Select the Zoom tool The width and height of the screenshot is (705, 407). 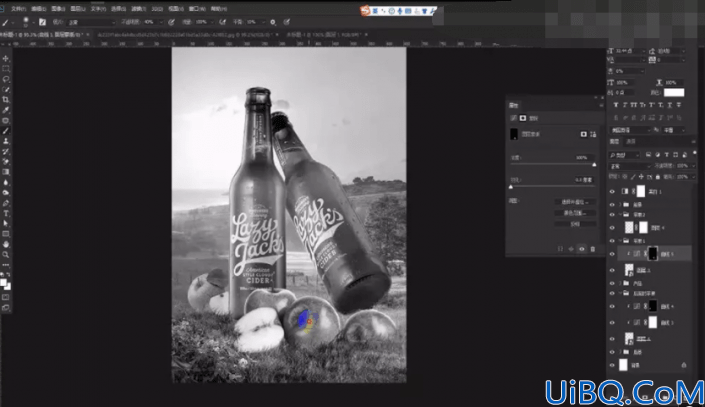pos(6,255)
